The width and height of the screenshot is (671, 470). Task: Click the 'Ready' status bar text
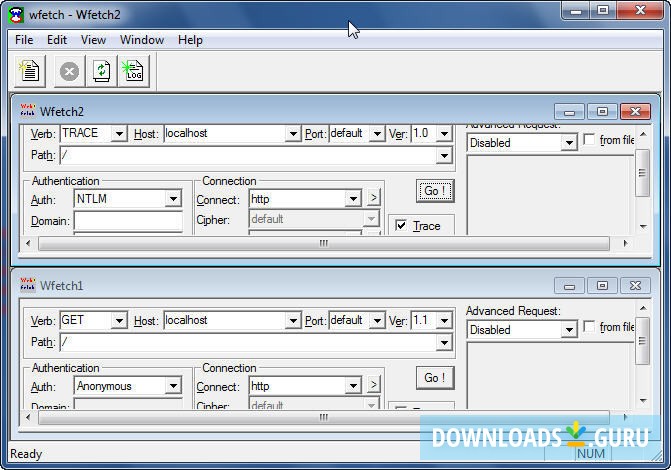(x=26, y=454)
